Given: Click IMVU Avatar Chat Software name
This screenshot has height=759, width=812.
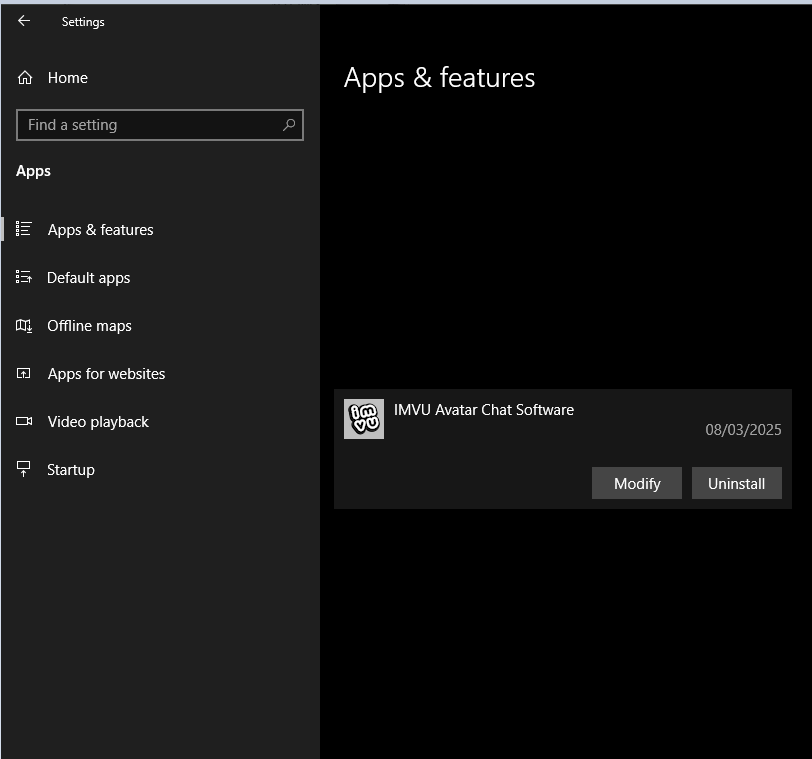Looking at the screenshot, I should (484, 410).
